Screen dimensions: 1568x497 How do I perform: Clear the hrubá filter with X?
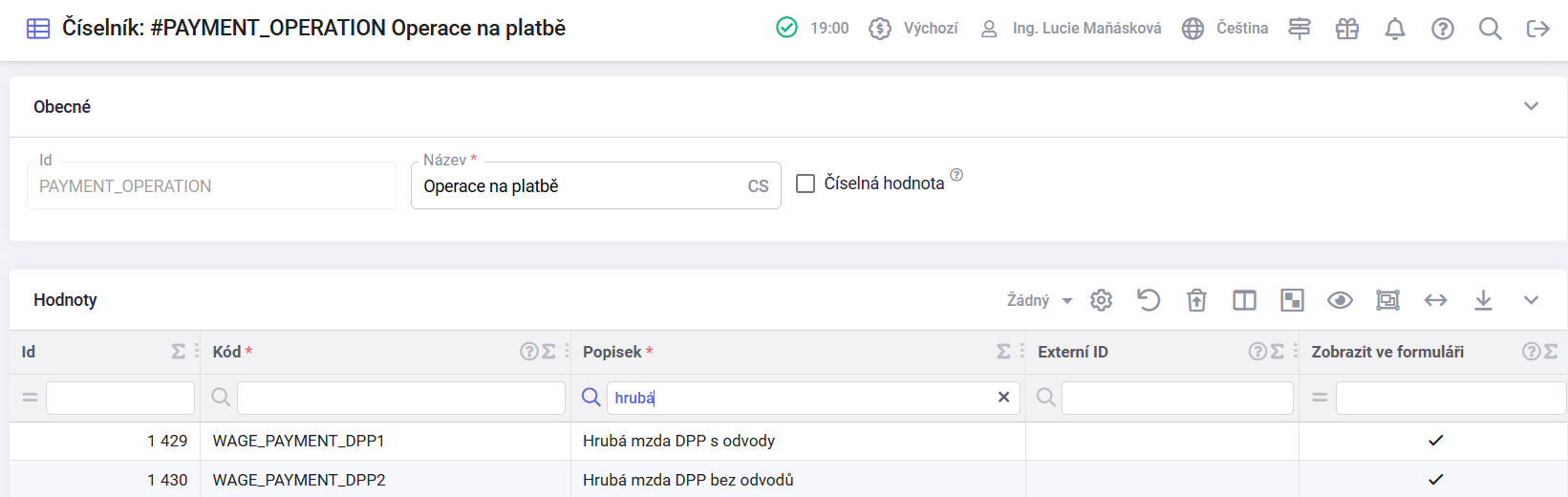(x=1003, y=398)
